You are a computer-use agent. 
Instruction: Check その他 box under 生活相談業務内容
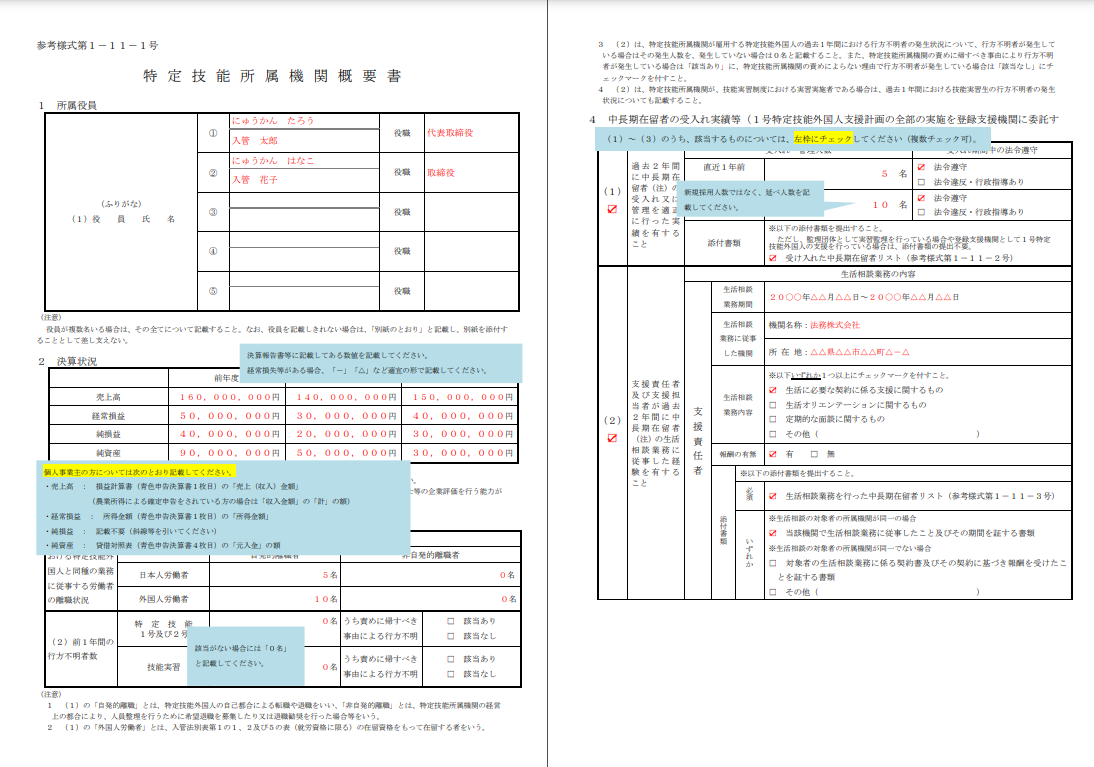click(x=772, y=433)
